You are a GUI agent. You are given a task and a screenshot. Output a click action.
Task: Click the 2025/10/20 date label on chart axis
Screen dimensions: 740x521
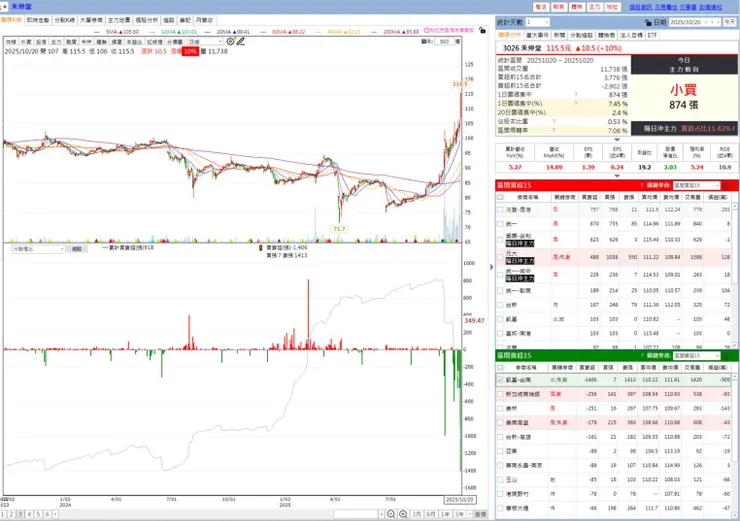click(x=460, y=499)
